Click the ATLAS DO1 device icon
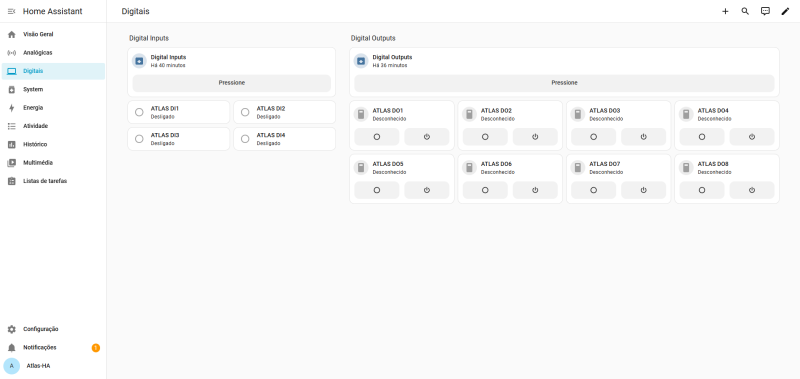Image resolution: width=800 pixels, height=379 pixels. (361, 114)
